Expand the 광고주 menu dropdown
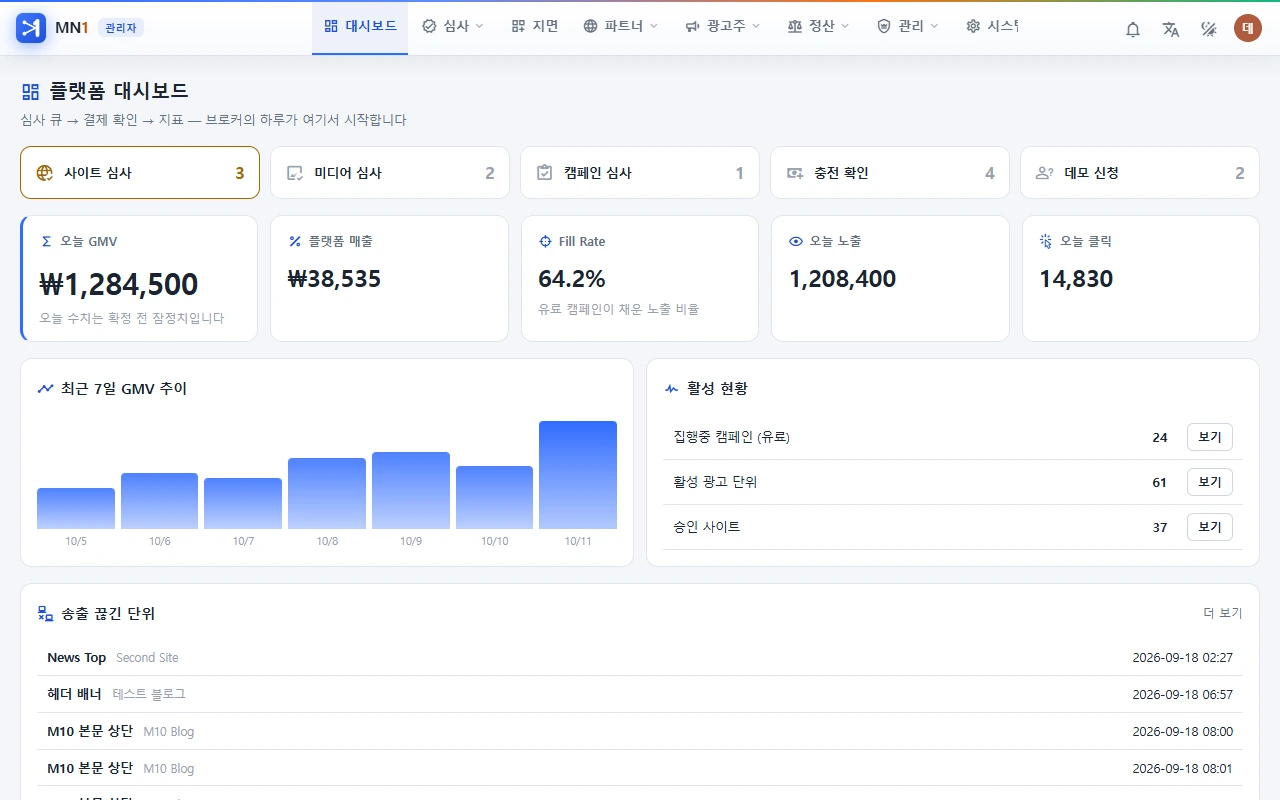1280x800 pixels. tap(723, 27)
